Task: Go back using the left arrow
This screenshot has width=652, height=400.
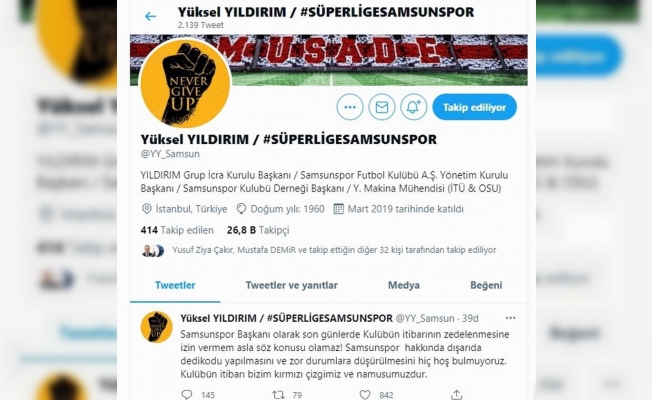Action: point(150,17)
